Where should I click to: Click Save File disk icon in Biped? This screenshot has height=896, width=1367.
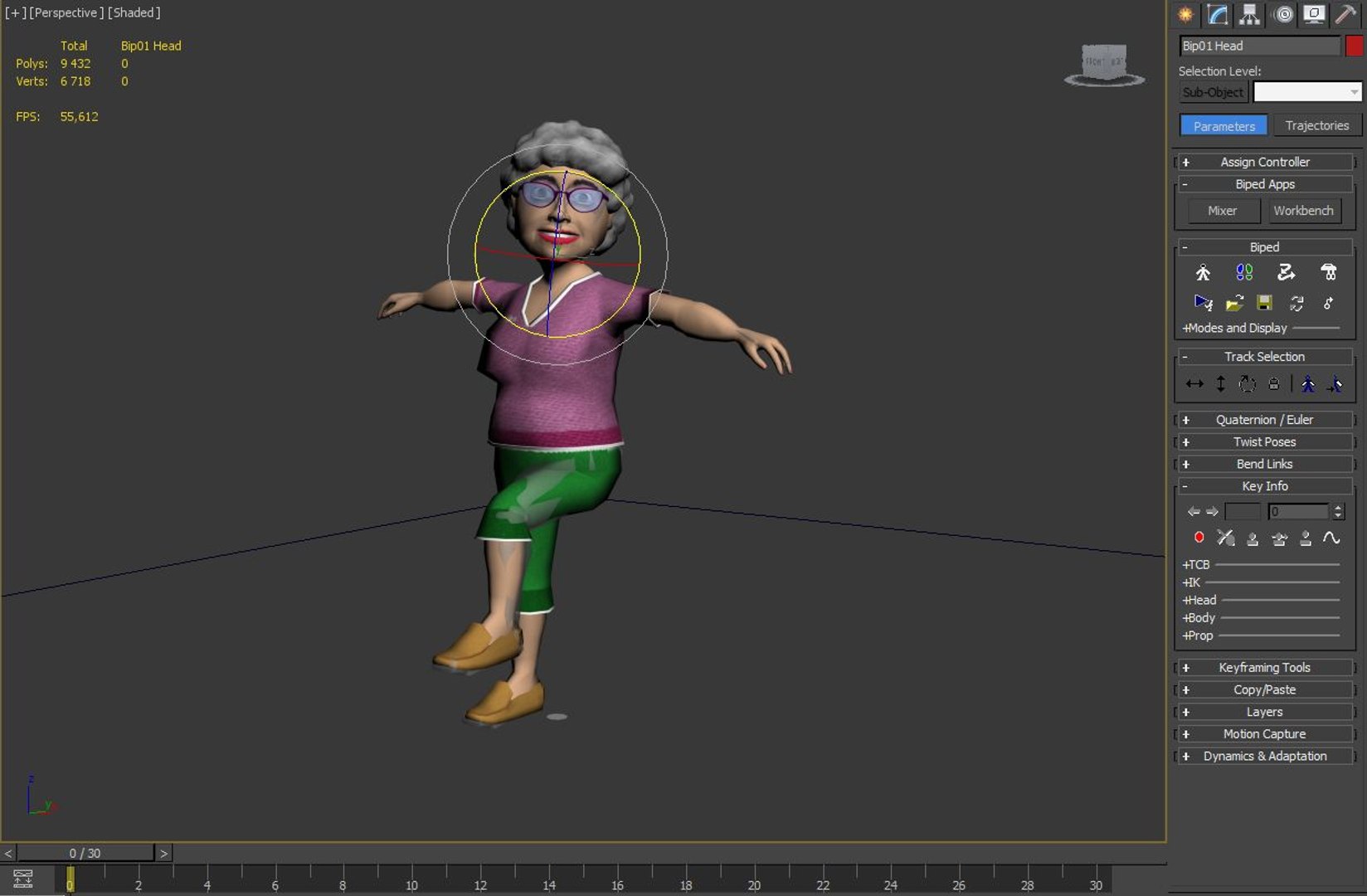coord(1264,303)
